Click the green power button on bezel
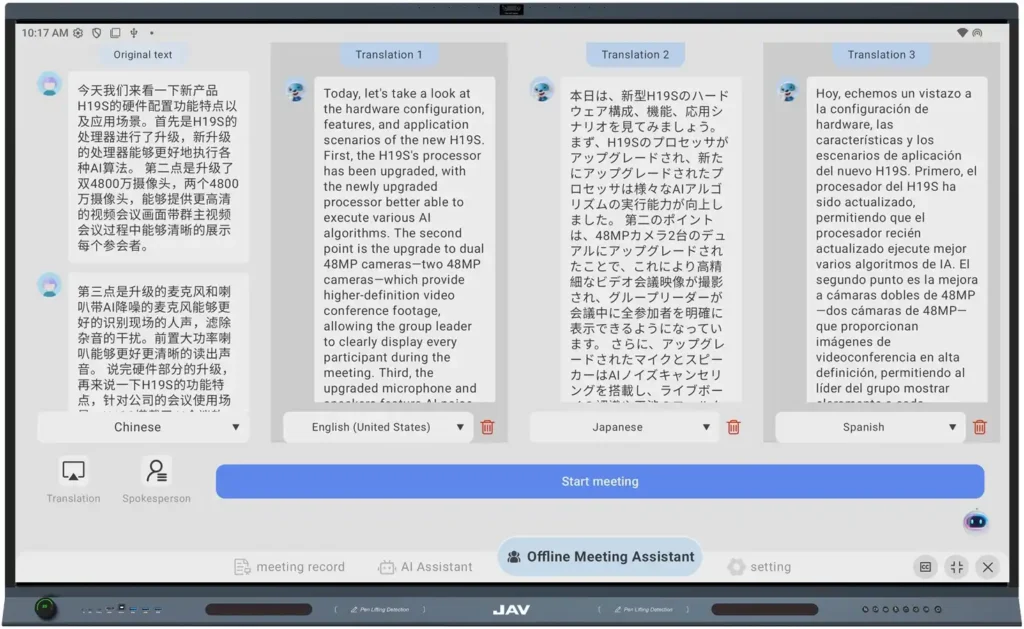The width and height of the screenshot is (1024, 629). point(45,609)
